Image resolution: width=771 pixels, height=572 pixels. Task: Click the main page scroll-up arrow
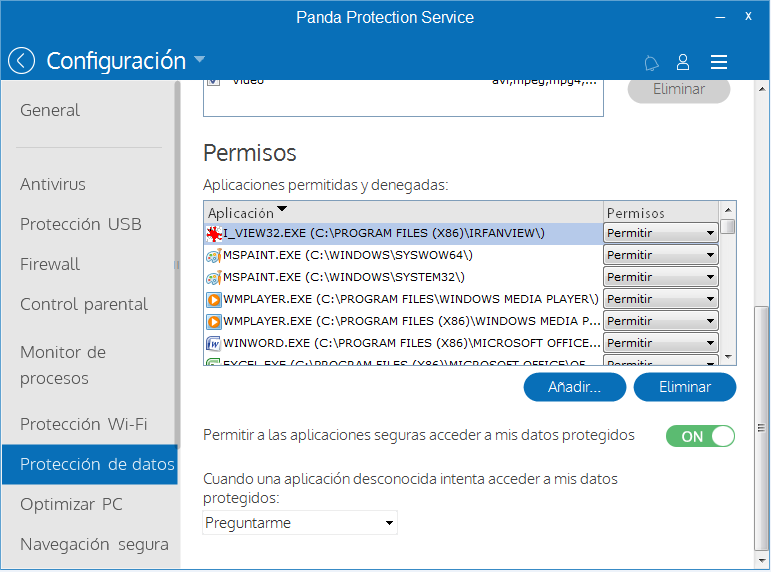(x=762, y=89)
